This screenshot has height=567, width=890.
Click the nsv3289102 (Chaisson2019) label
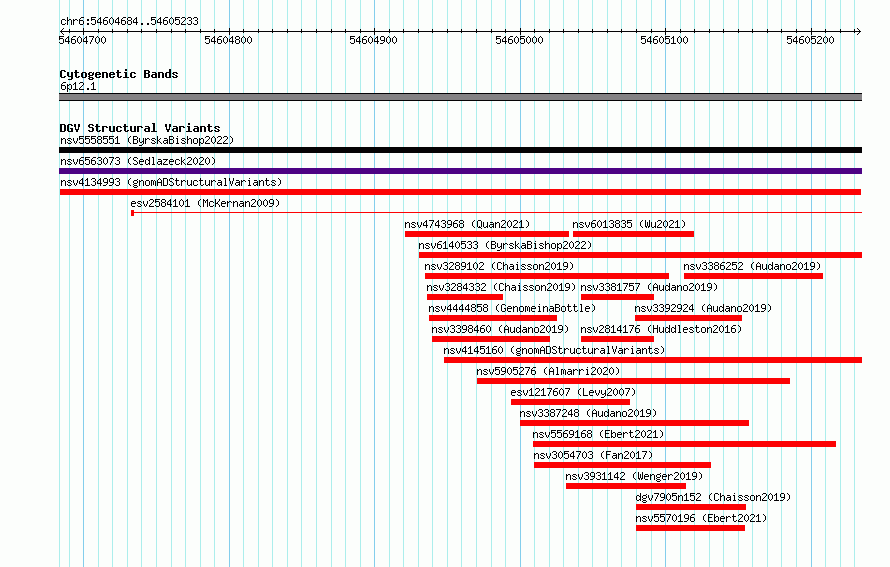click(x=499, y=266)
